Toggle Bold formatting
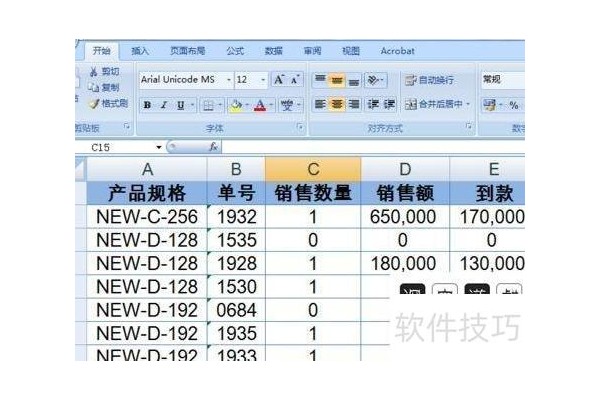The image size is (600, 400). point(147,105)
